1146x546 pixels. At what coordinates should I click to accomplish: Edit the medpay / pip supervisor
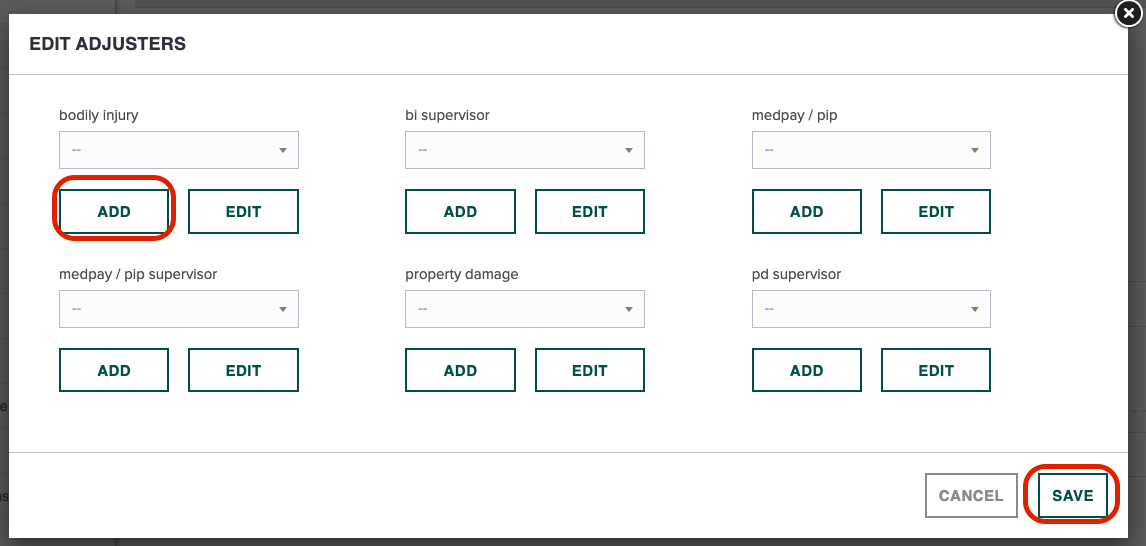(243, 370)
